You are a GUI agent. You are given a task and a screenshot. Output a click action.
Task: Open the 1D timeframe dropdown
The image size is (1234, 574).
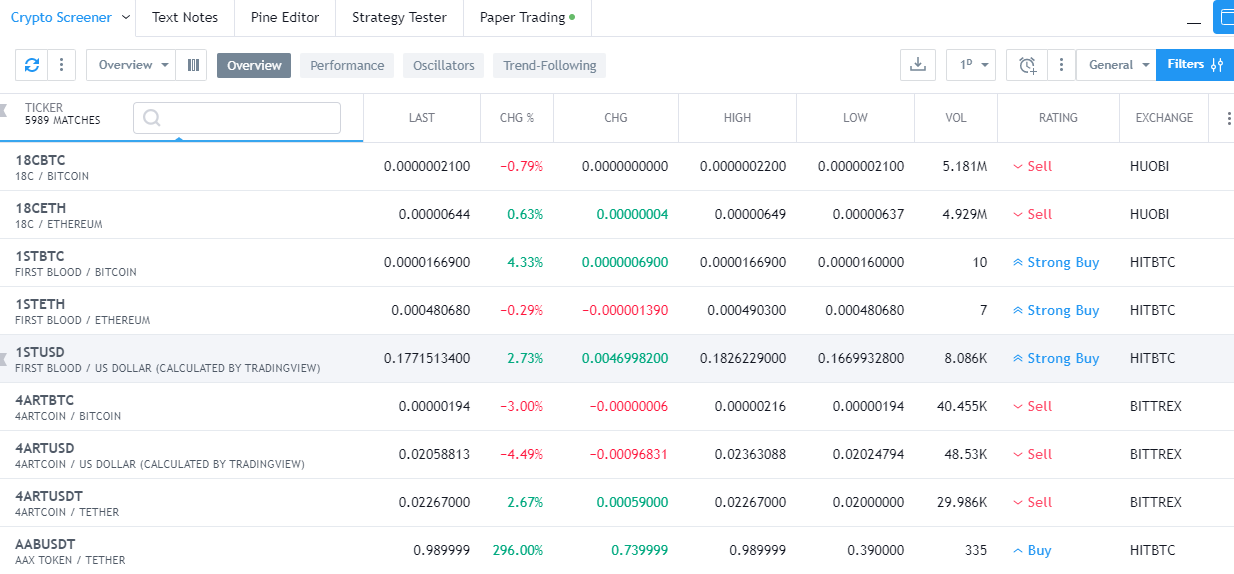970,65
